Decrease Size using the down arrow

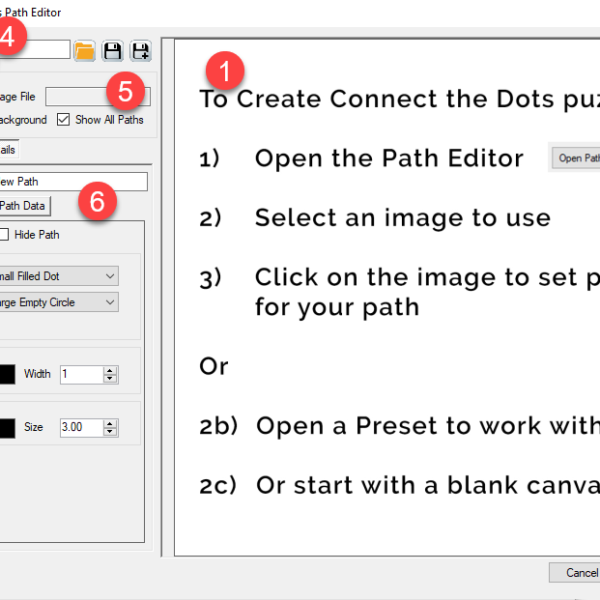[110, 432]
